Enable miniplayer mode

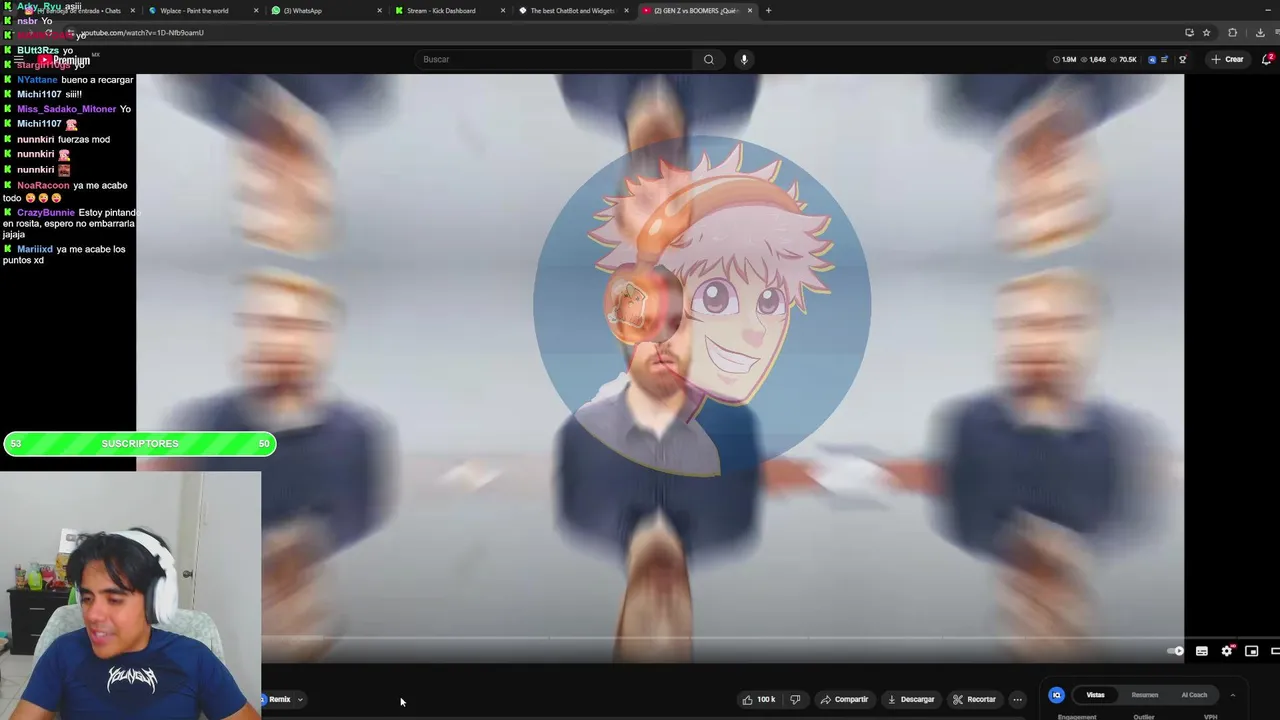(1251, 651)
